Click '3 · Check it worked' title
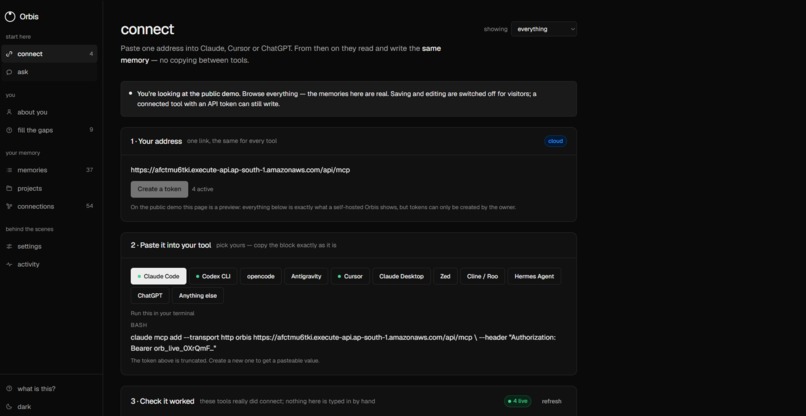806x416 pixels. click(x=162, y=401)
